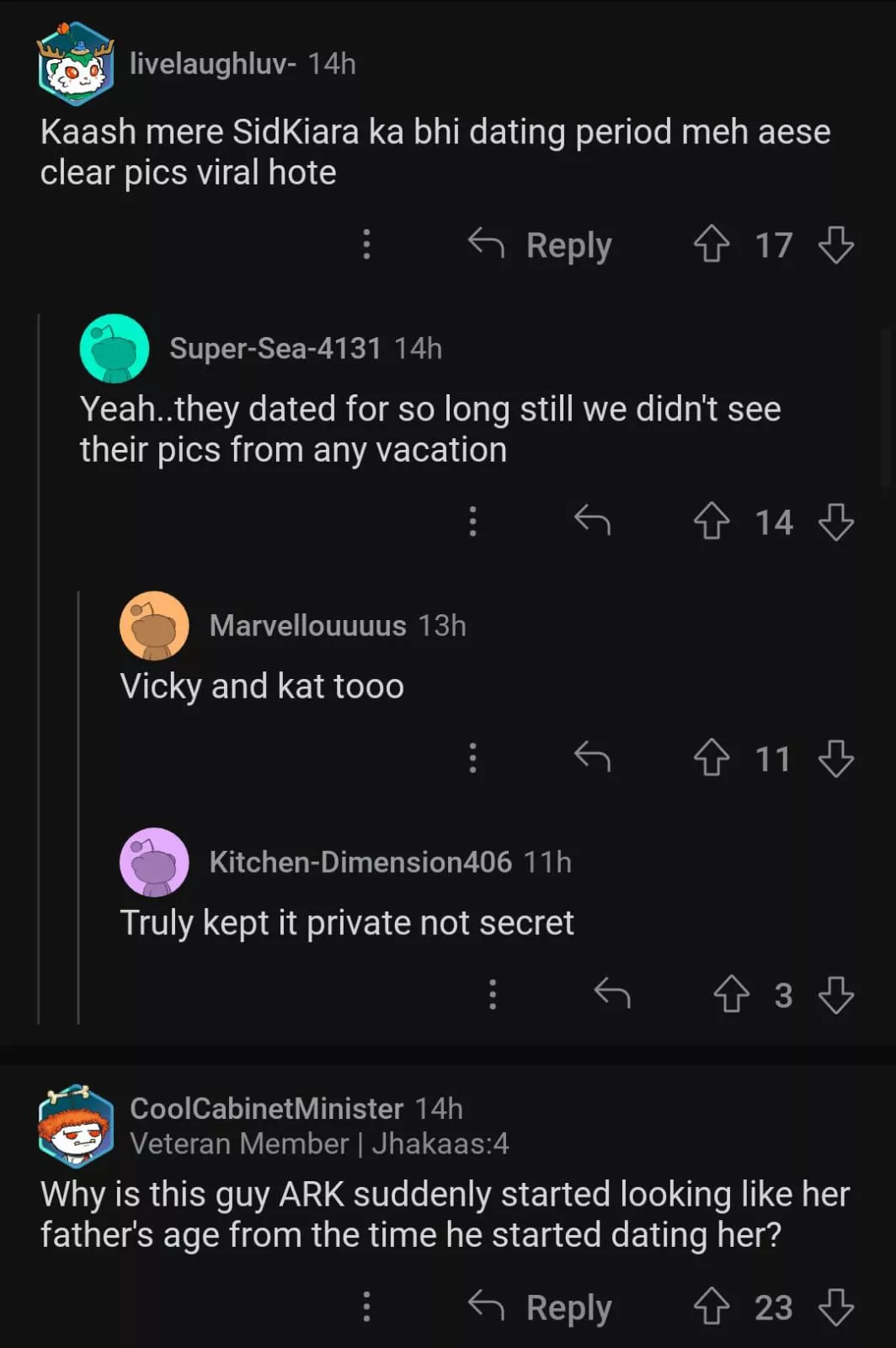Reply to livelaughluv-'s comment
The image size is (896, 1348).
(x=541, y=244)
